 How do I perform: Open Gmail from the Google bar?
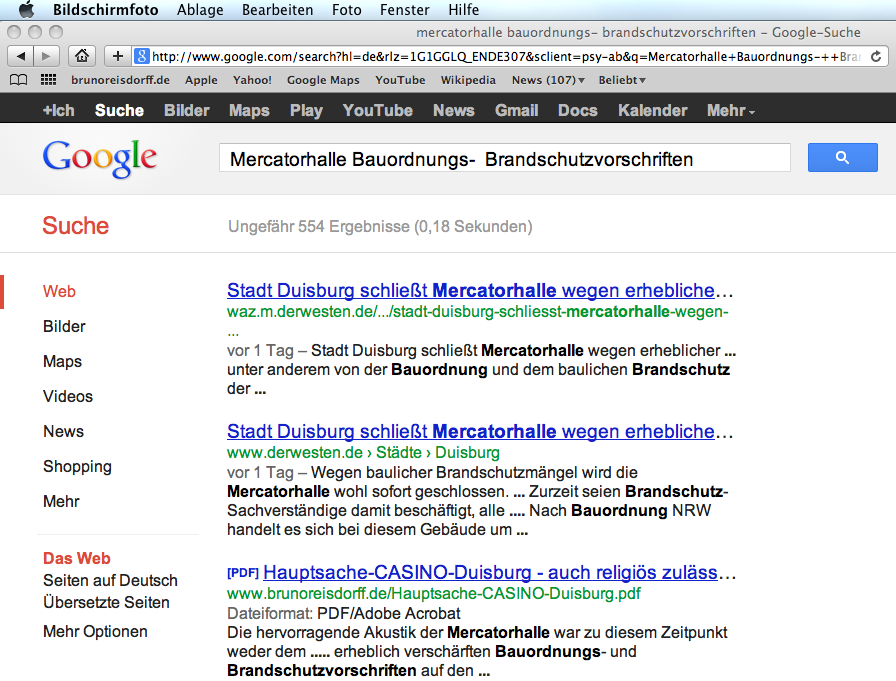[x=517, y=110]
